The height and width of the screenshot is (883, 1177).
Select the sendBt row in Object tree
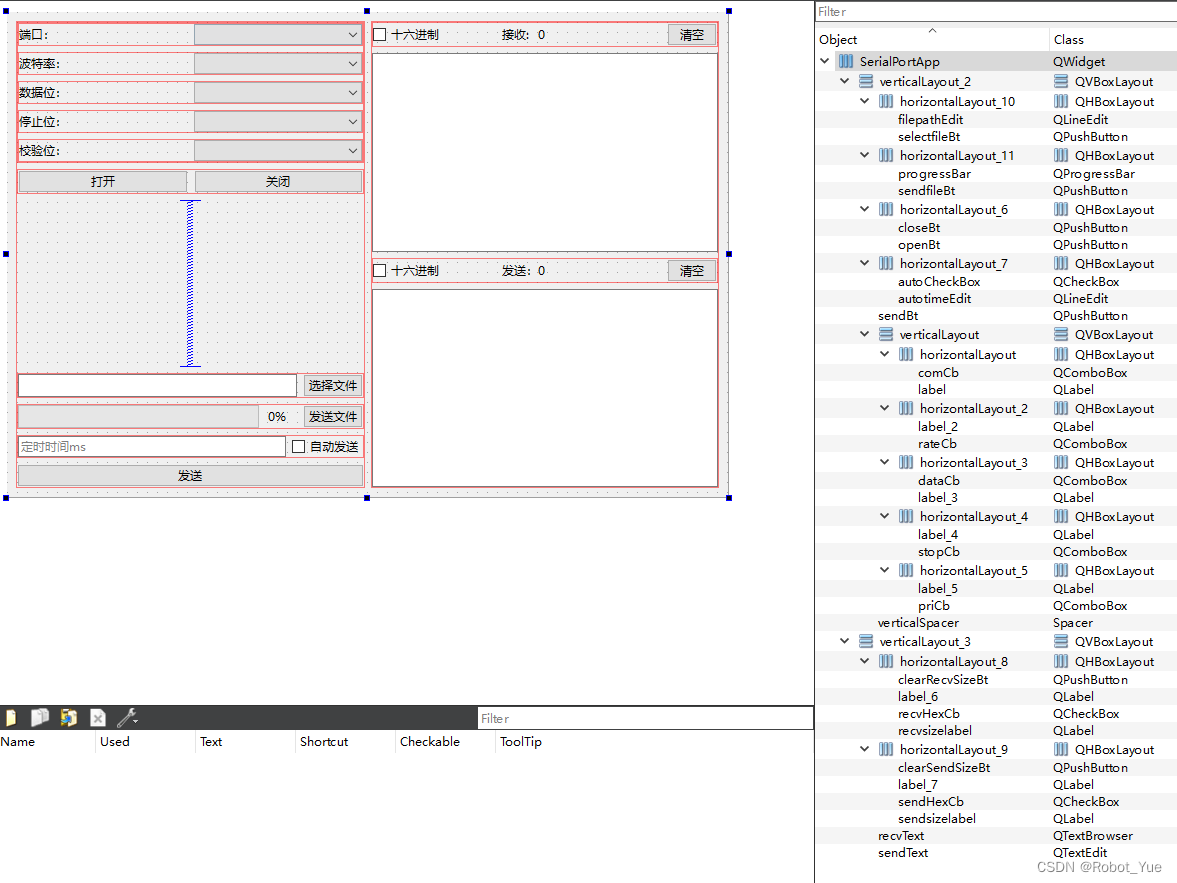pos(996,315)
